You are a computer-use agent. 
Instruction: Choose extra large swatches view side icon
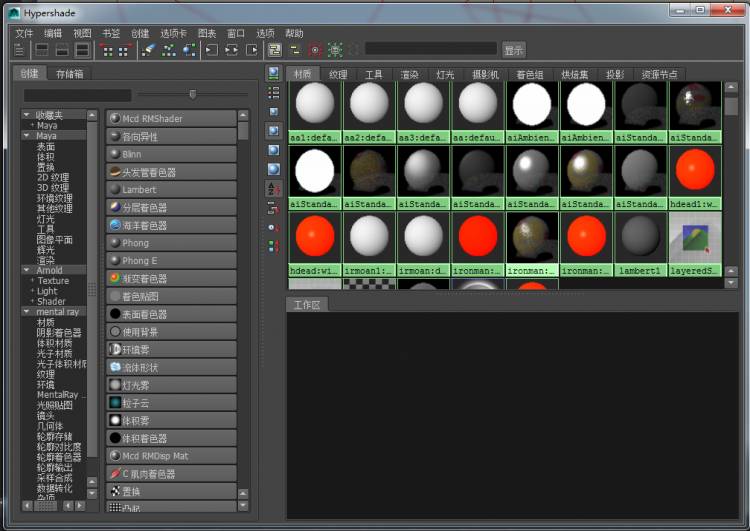(274, 169)
